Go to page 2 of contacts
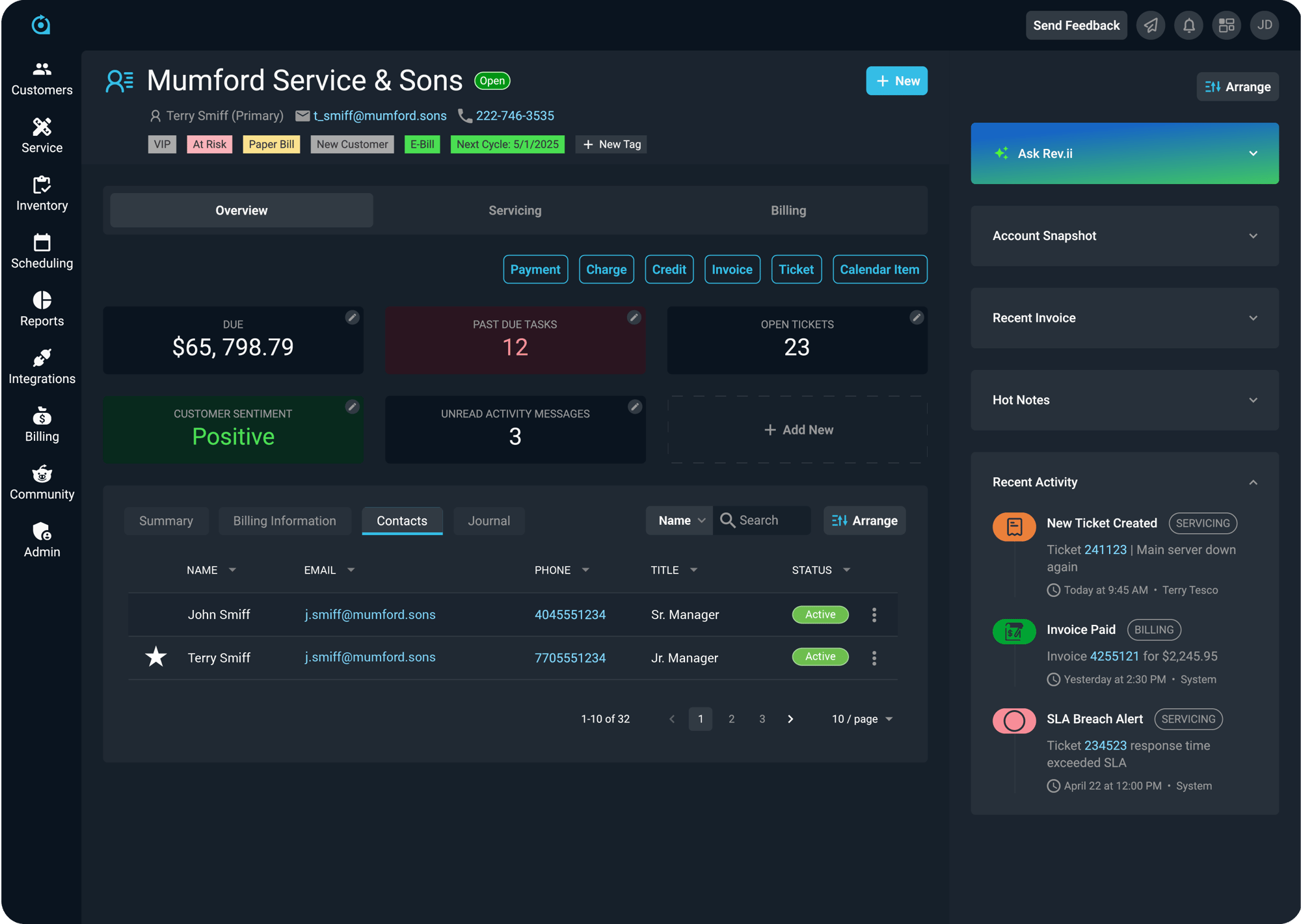 pyautogui.click(x=731, y=719)
